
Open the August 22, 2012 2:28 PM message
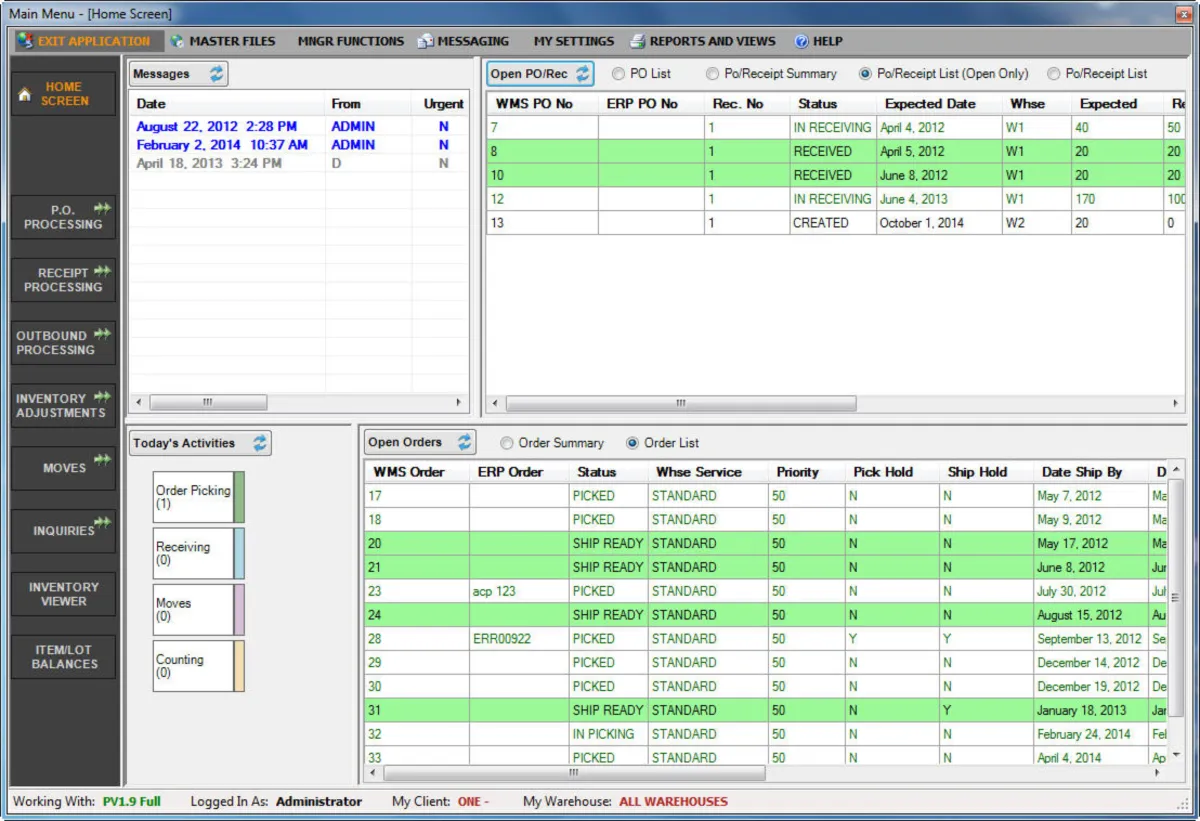(299, 127)
